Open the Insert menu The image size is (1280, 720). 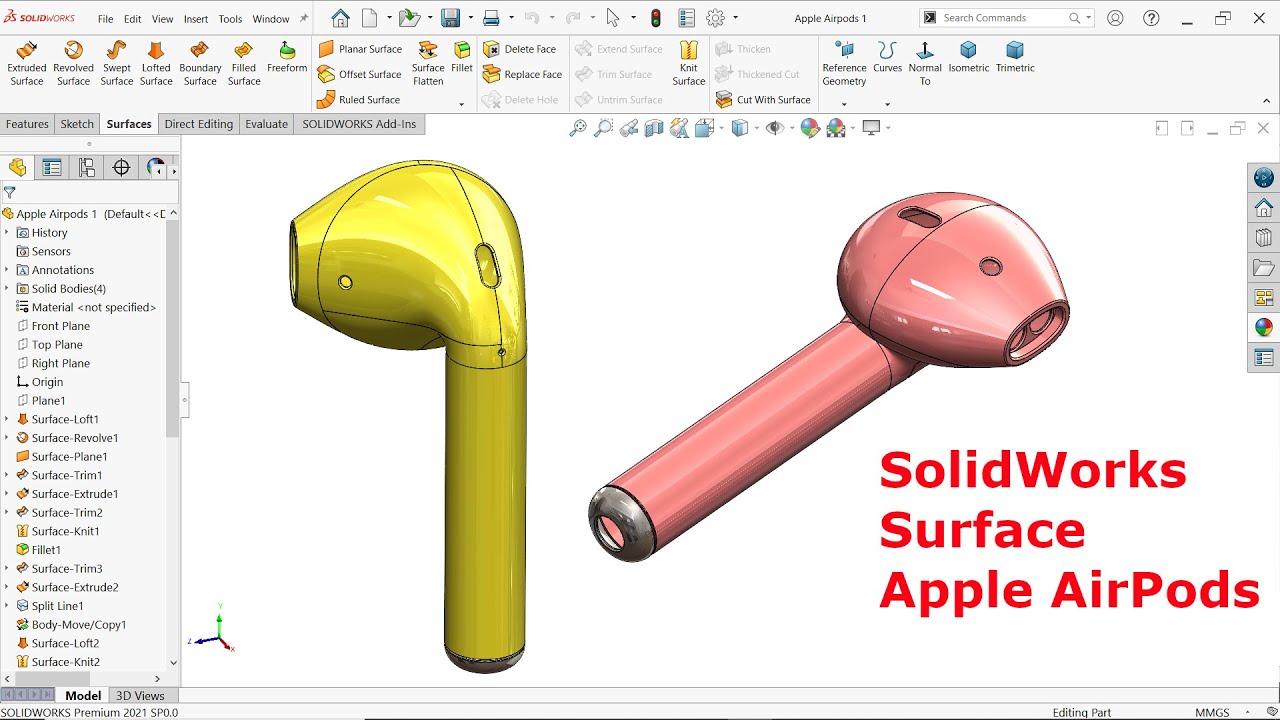point(196,19)
